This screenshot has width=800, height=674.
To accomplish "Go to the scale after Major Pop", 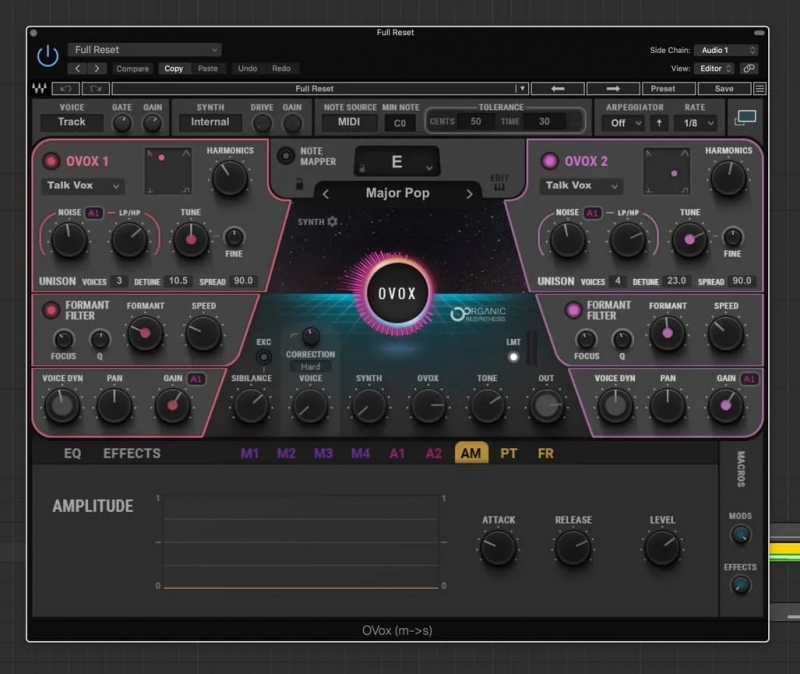I will pos(469,194).
